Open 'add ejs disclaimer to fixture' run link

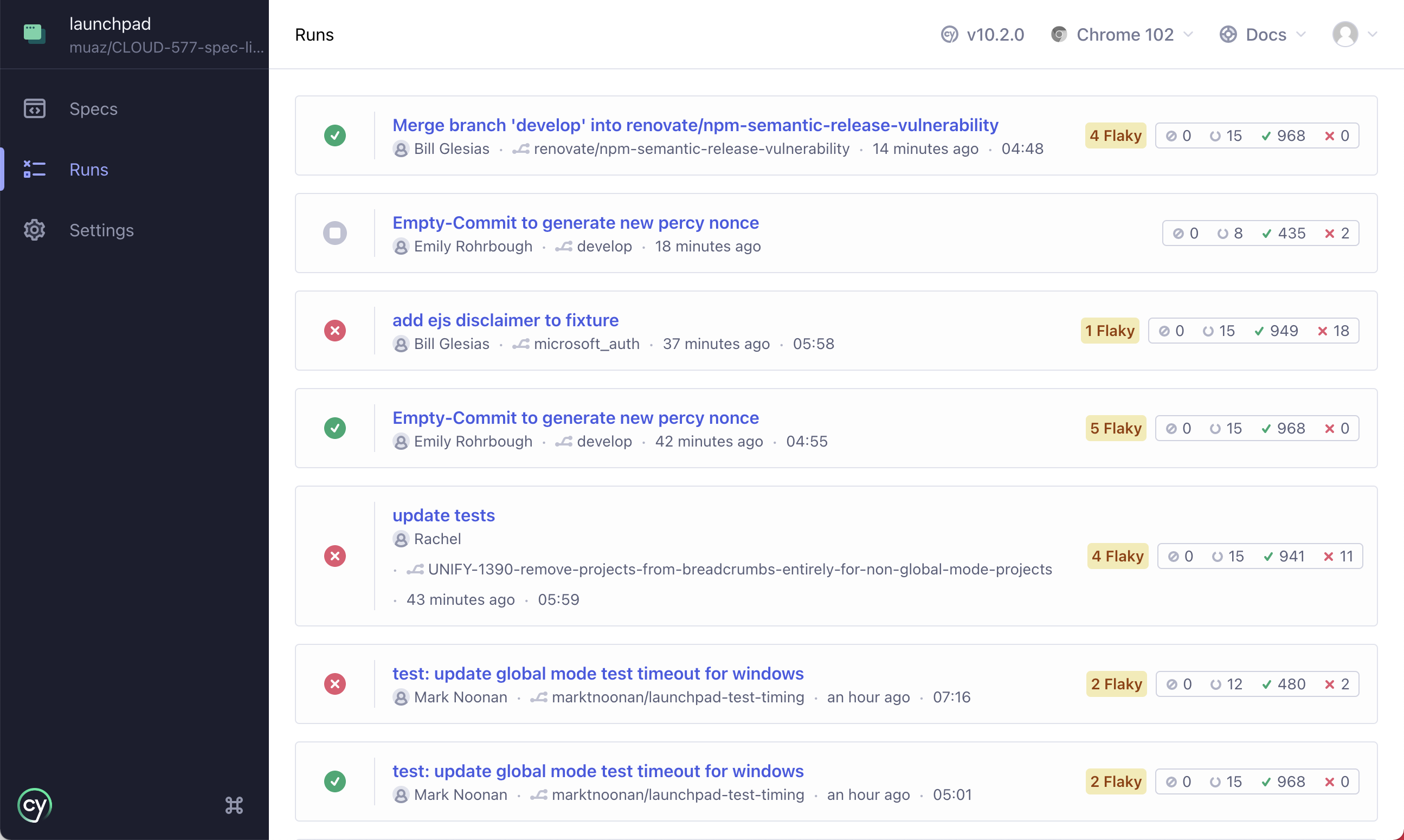[505, 320]
